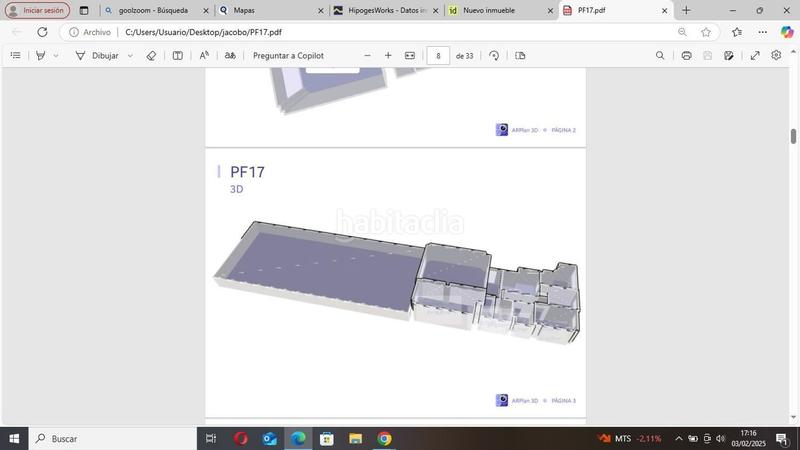Expand the Dibujar options dropdown arrow
This screenshot has height=450, width=800.
(130, 56)
